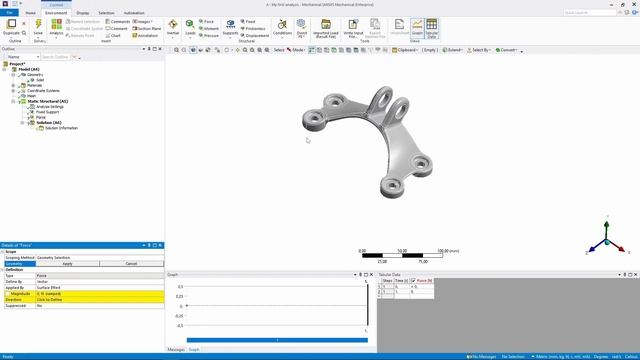Select Coordinate Systems in the tree

(x=43, y=91)
